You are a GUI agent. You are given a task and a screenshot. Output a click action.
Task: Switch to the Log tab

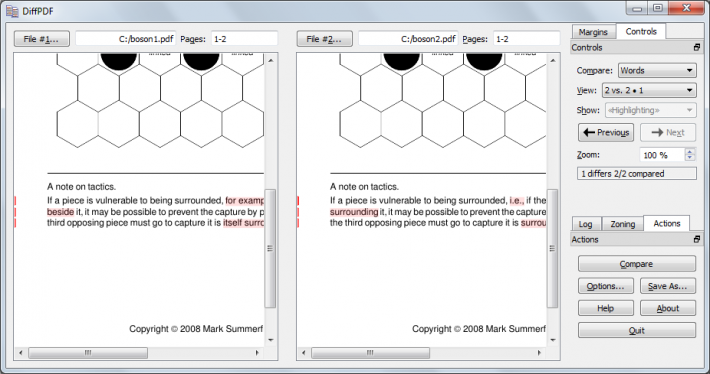click(x=585, y=224)
